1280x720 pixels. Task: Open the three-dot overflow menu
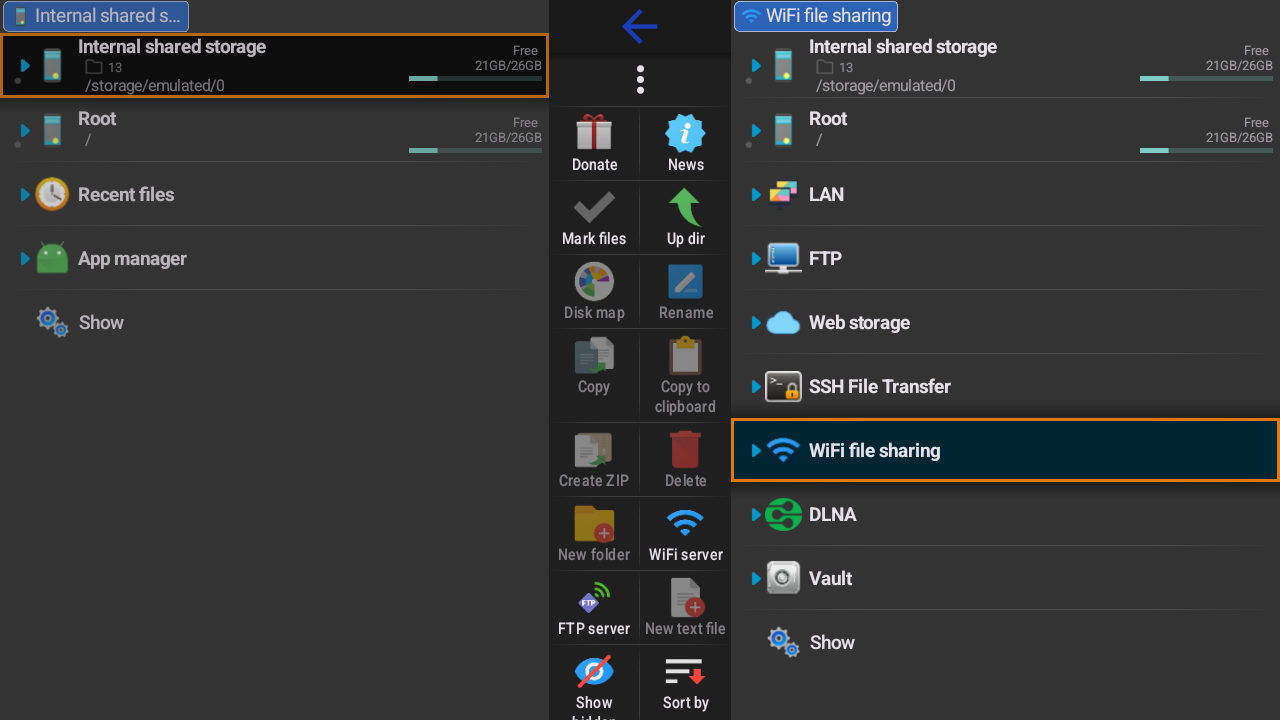tap(640, 79)
